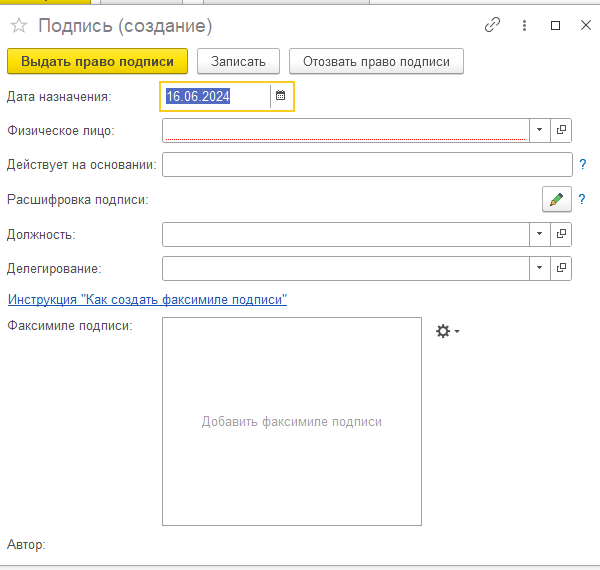The width and height of the screenshot is (600, 570).
Task: Close the Подпись (создание) form
Action: click(586, 26)
